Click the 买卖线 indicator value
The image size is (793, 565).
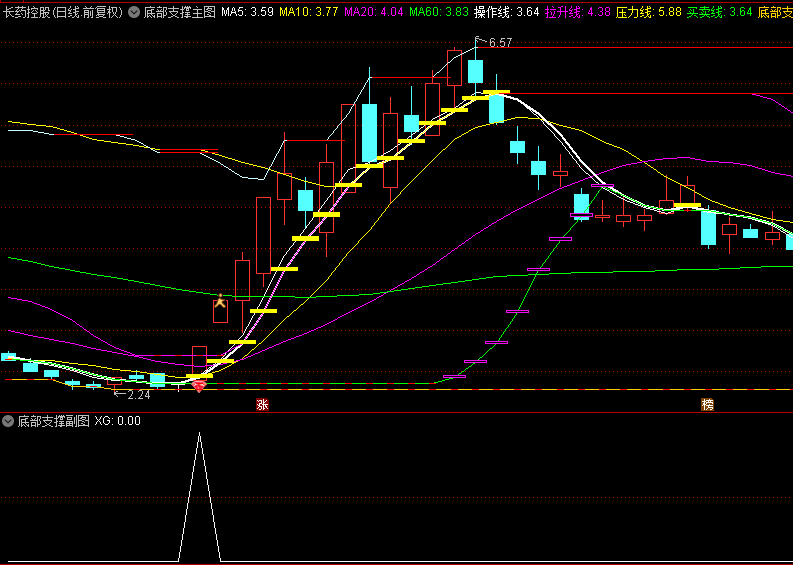click(x=719, y=13)
